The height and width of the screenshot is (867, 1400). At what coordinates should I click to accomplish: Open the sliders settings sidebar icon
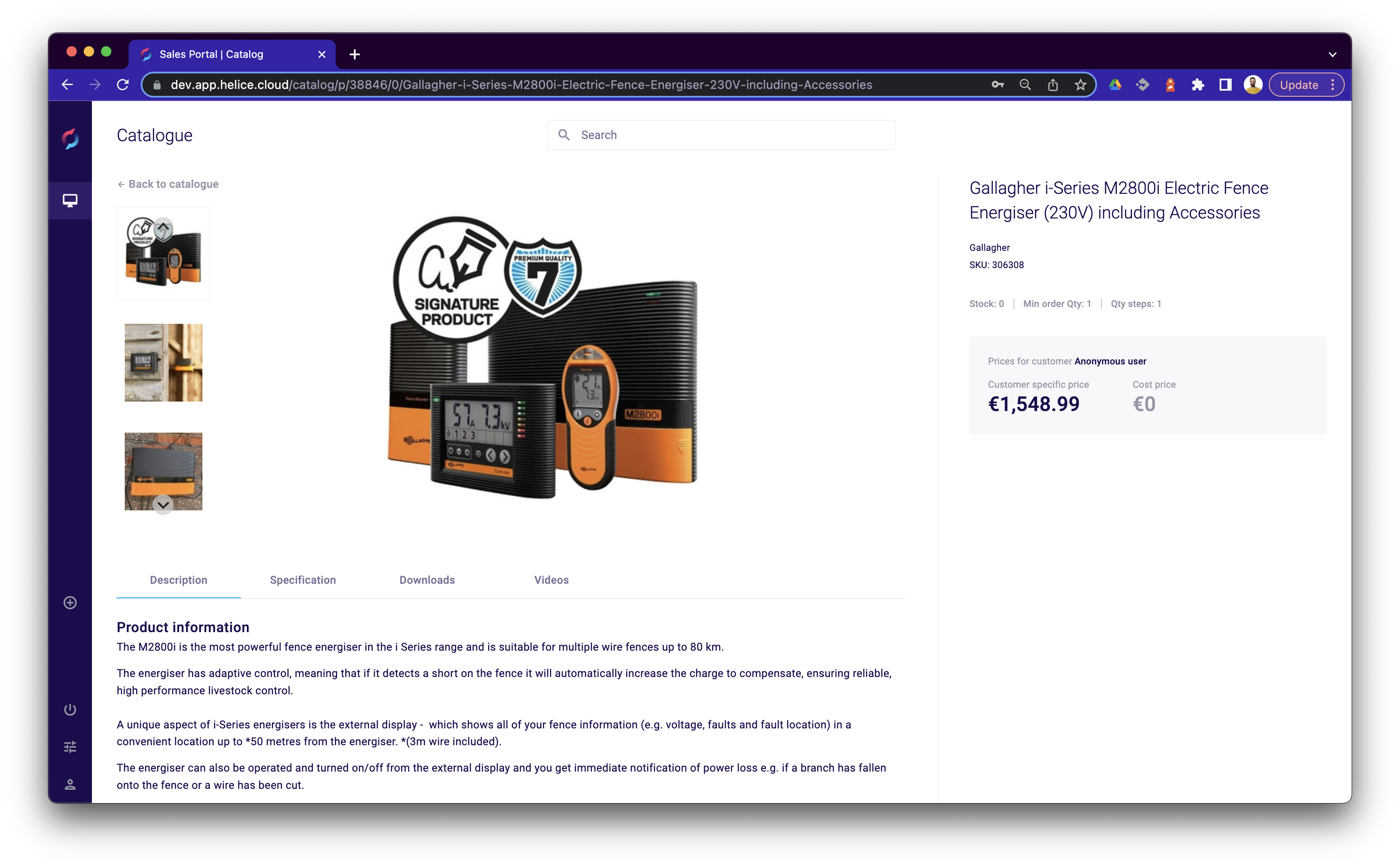(70, 747)
